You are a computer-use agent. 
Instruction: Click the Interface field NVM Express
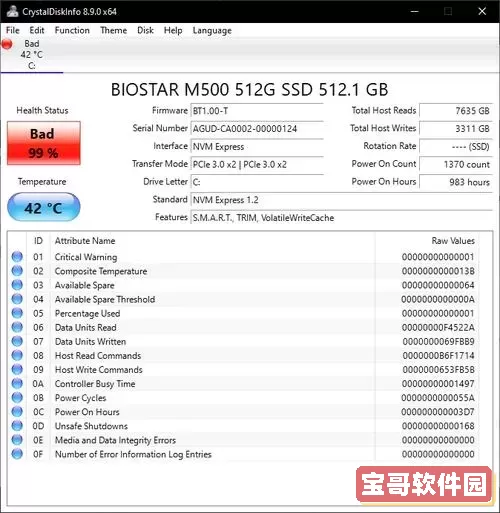click(x=257, y=146)
